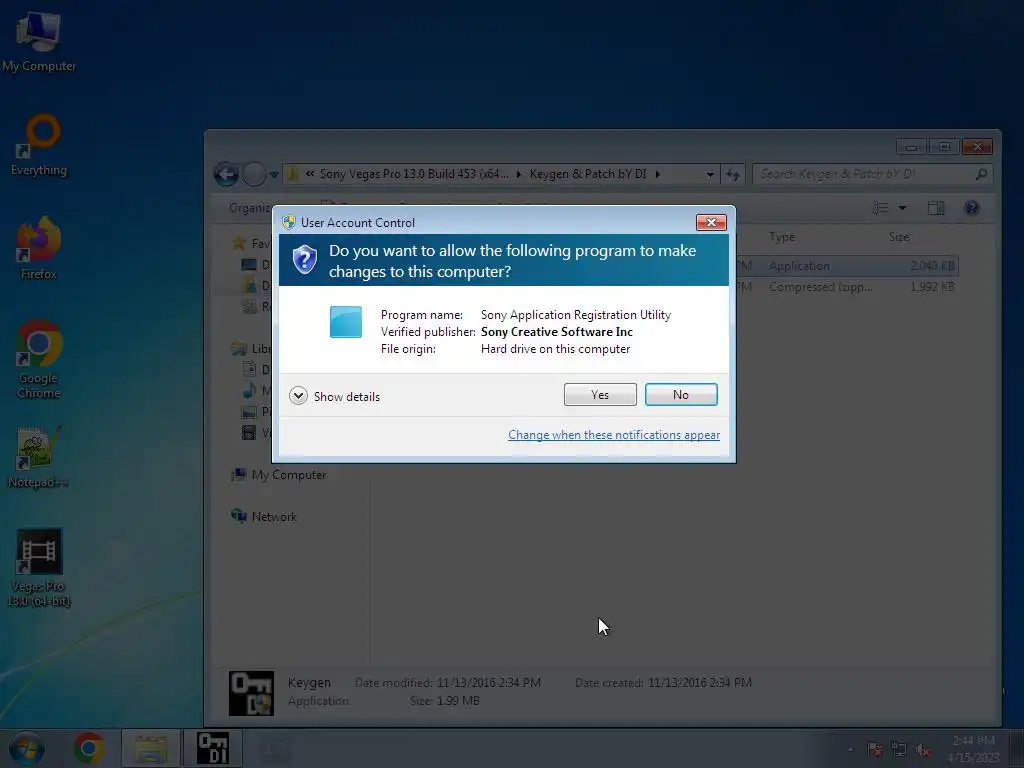Open the view options dropdown arrow
This screenshot has width=1024, height=768.
click(903, 208)
